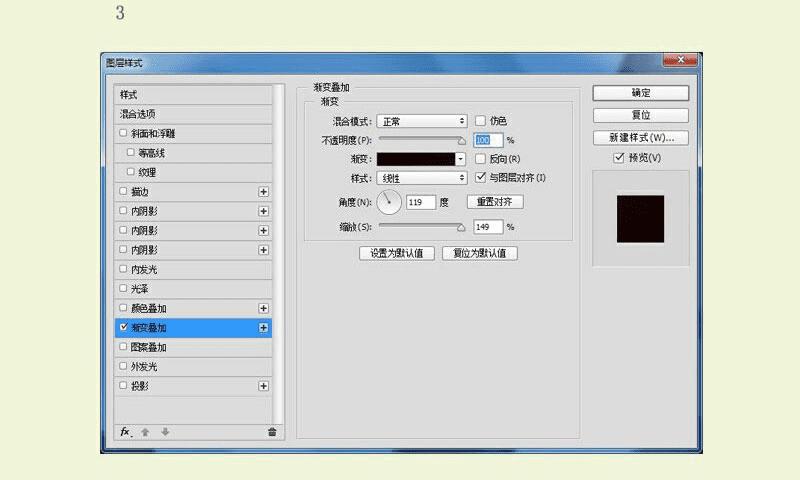Click plus icon beside 投影

tap(263, 386)
